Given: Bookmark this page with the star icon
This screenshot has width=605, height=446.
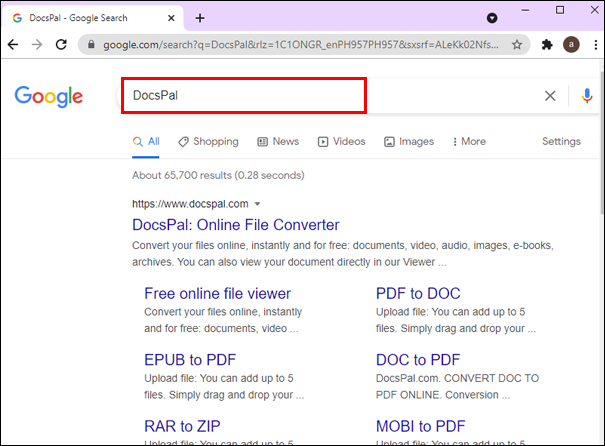Looking at the screenshot, I should [x=517, y=45].
